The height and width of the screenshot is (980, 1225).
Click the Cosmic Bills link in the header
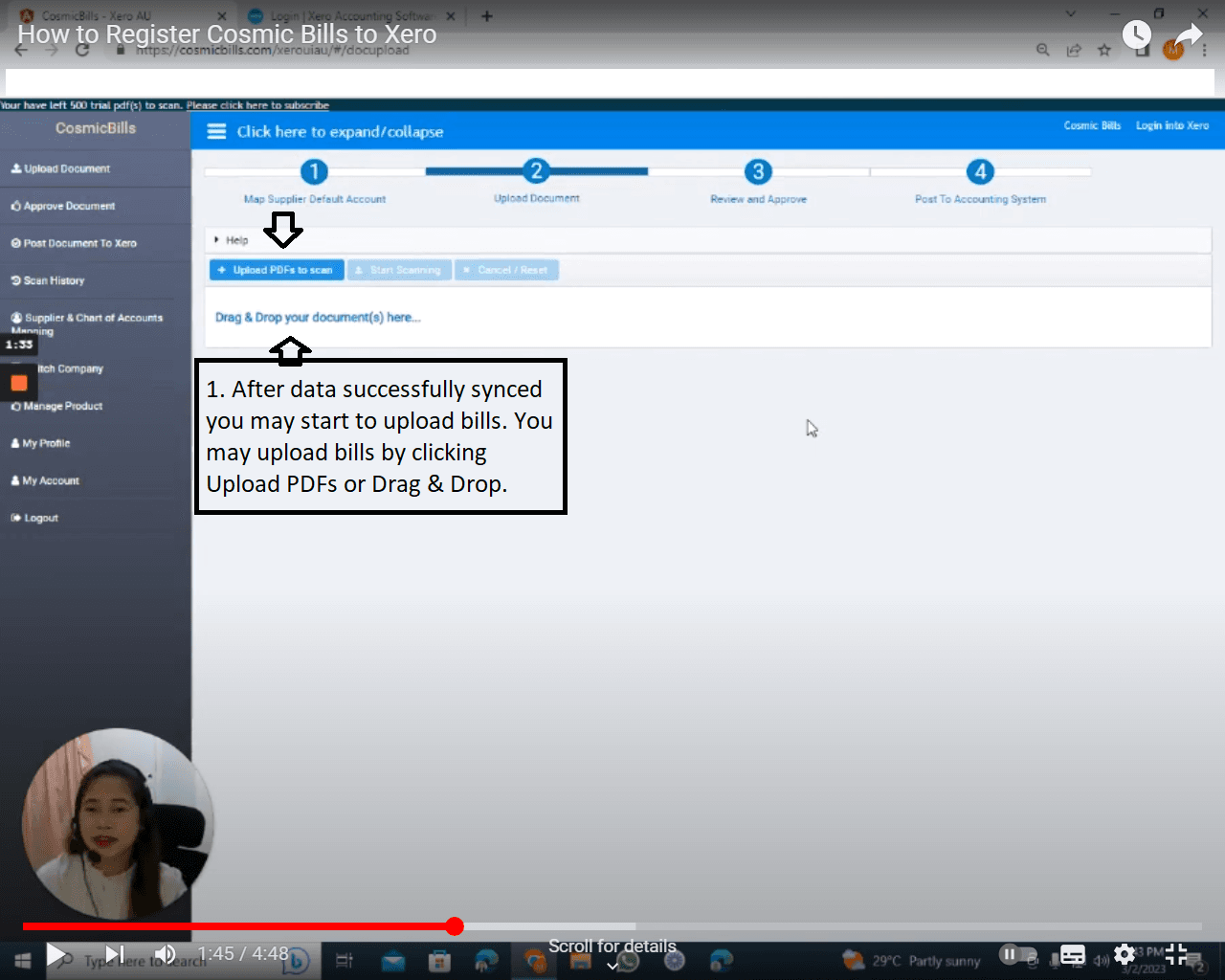point(1092,125)
